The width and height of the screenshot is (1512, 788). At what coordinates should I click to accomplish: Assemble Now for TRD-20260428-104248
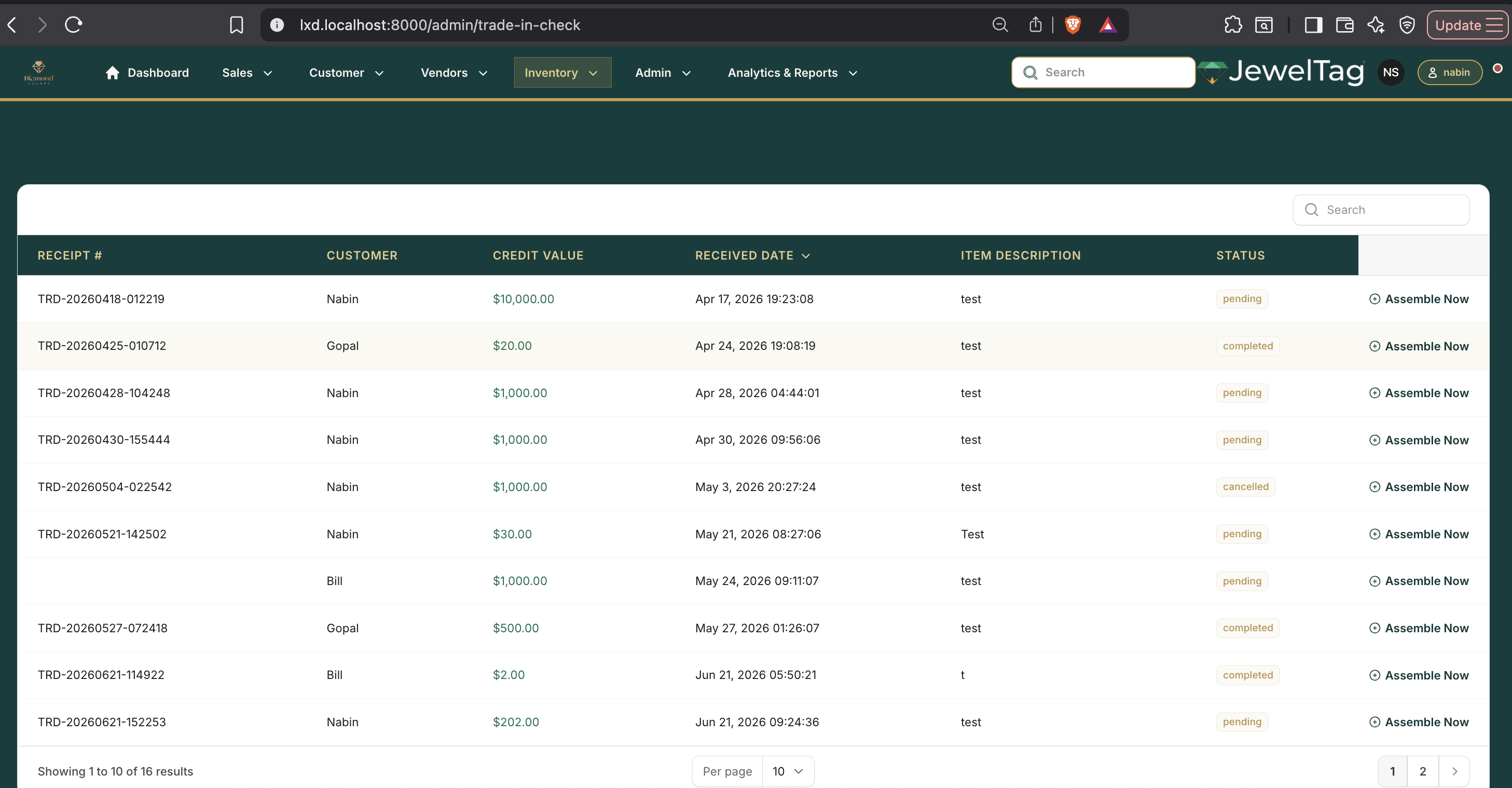tap(1419, 393)
